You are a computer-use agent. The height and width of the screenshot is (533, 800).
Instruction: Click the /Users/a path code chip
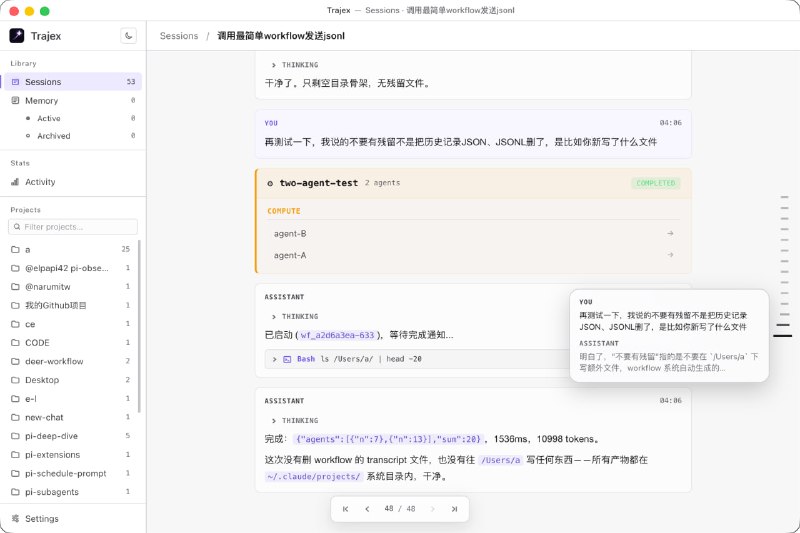tap(501, 460)
